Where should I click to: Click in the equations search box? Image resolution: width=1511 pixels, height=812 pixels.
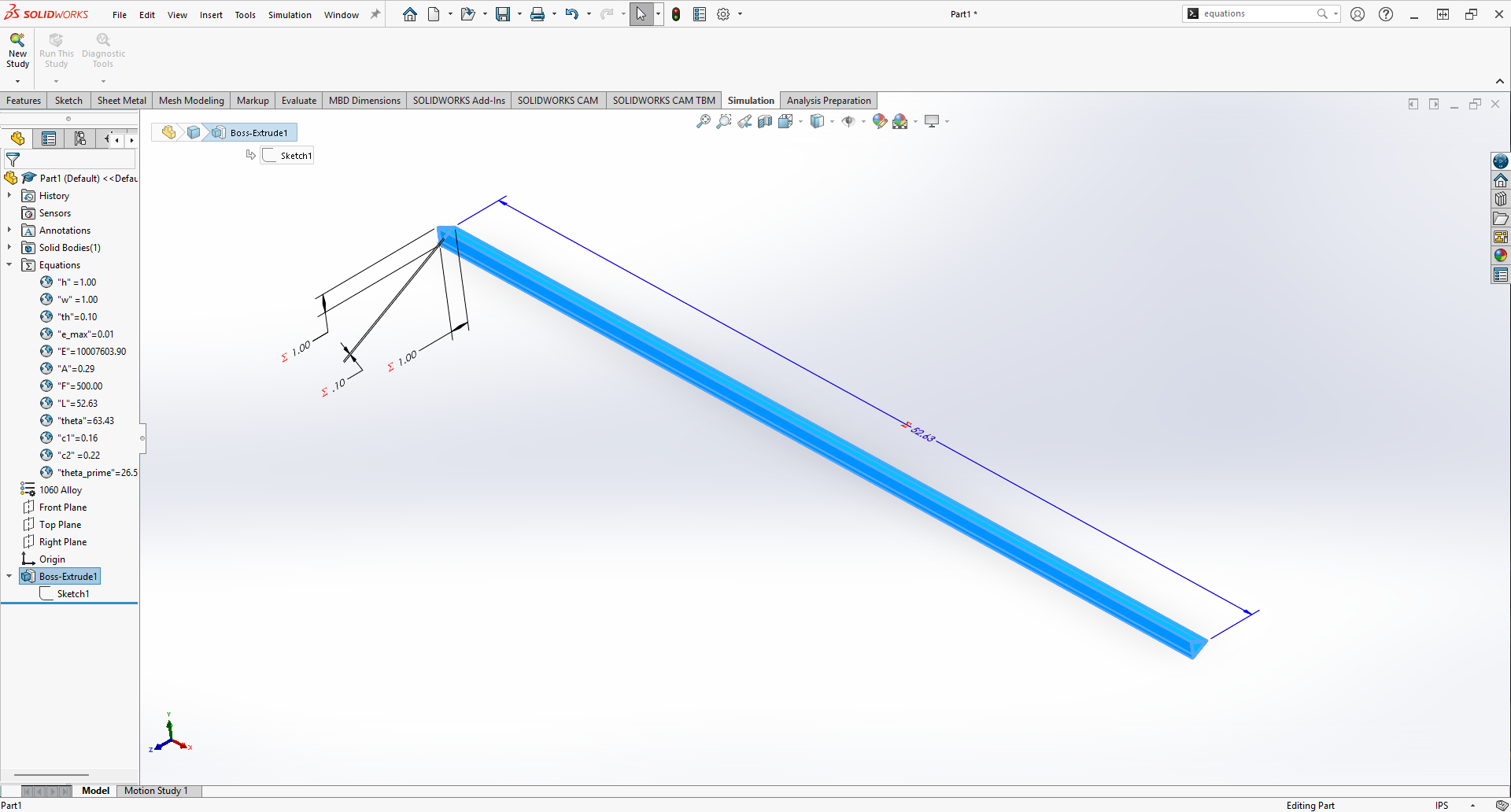click(x=1258, y=14)
